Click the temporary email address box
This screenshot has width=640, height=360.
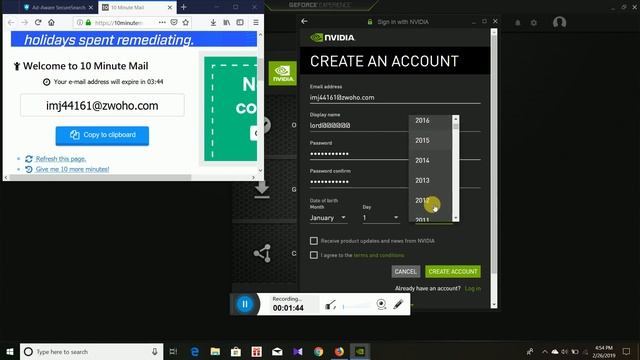pos(102,105)
